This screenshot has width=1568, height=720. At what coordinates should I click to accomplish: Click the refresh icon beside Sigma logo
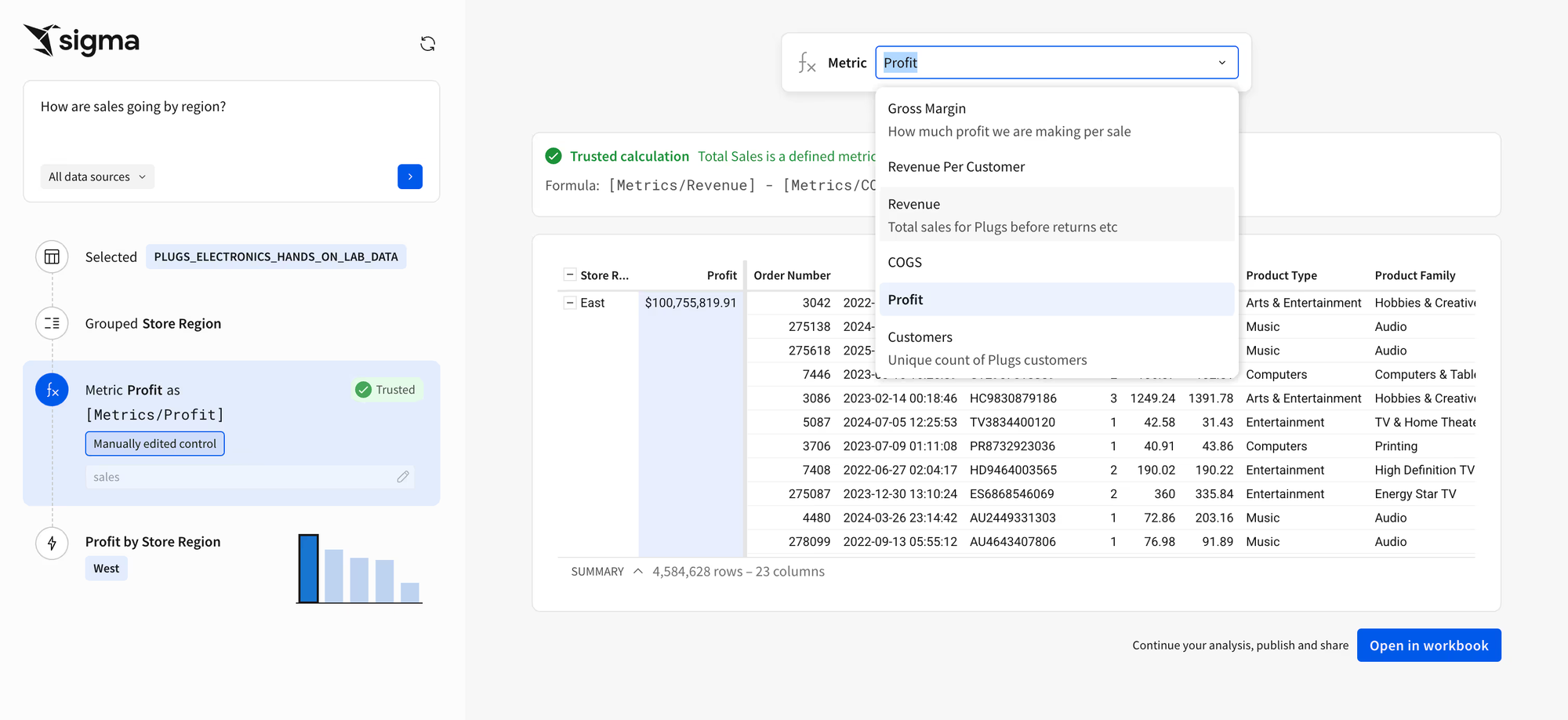pos(427,44)
